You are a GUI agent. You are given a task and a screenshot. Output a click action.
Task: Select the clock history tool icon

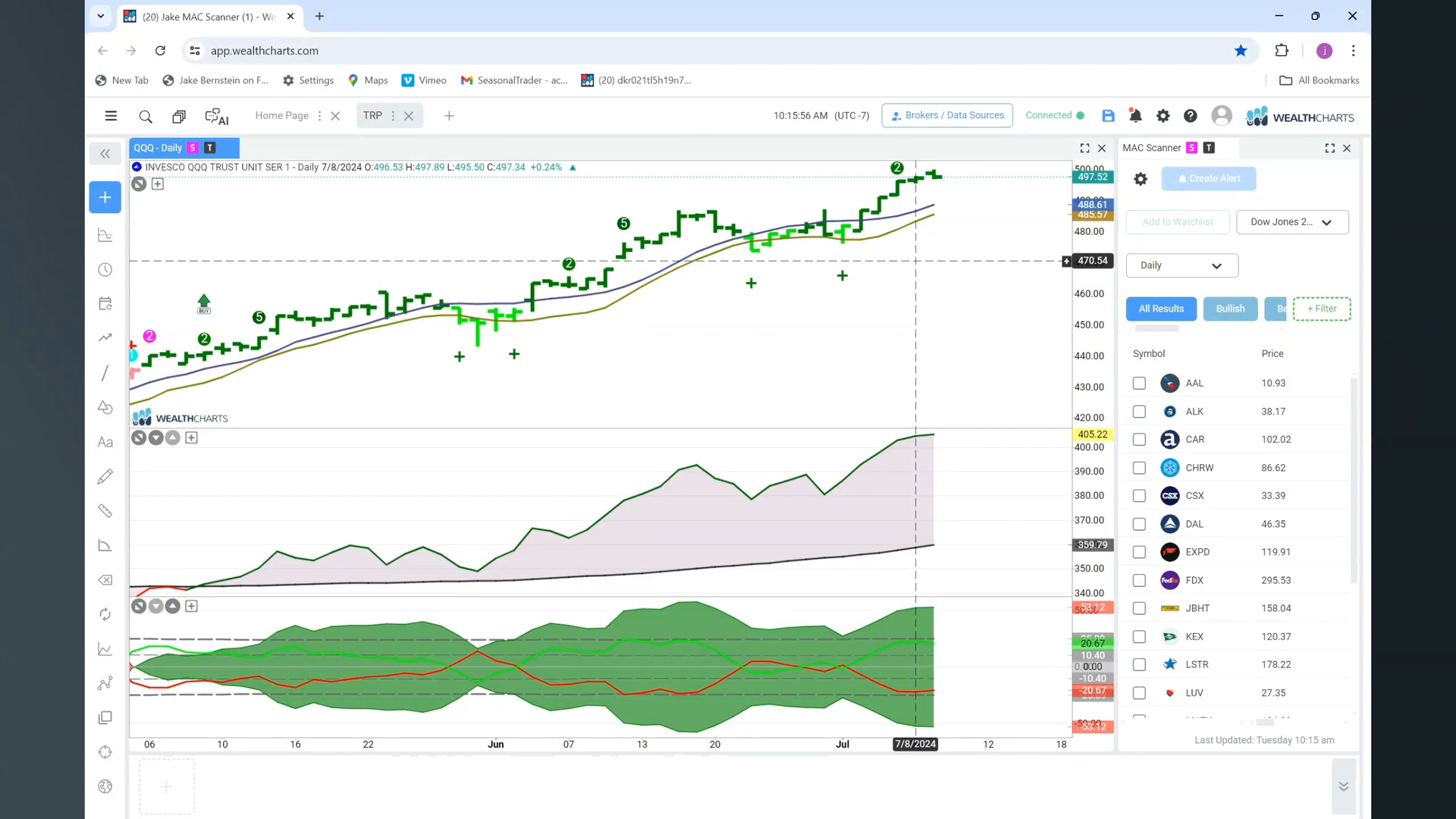(x=105, y=270)
